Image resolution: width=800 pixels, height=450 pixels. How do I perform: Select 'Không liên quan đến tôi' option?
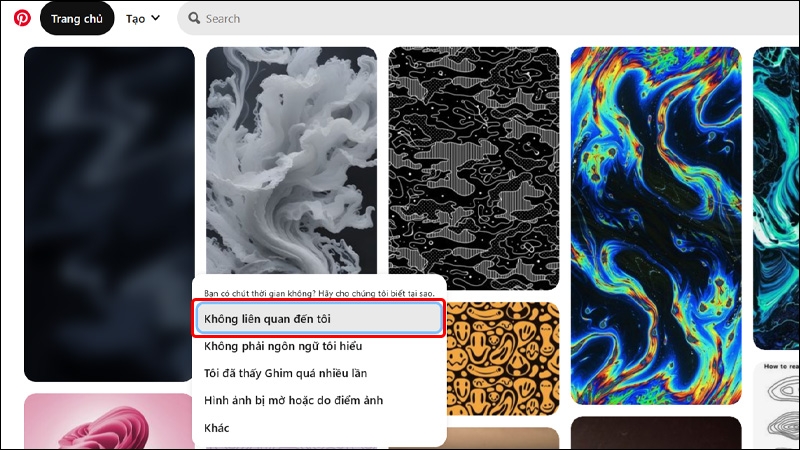pos(319,319)
